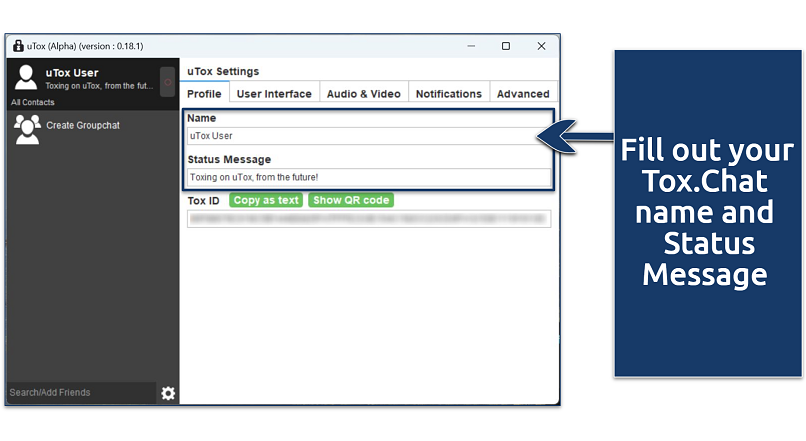Open the Advanced settings tab
This screenshot has height=441, width=806.
pos(523,94)
